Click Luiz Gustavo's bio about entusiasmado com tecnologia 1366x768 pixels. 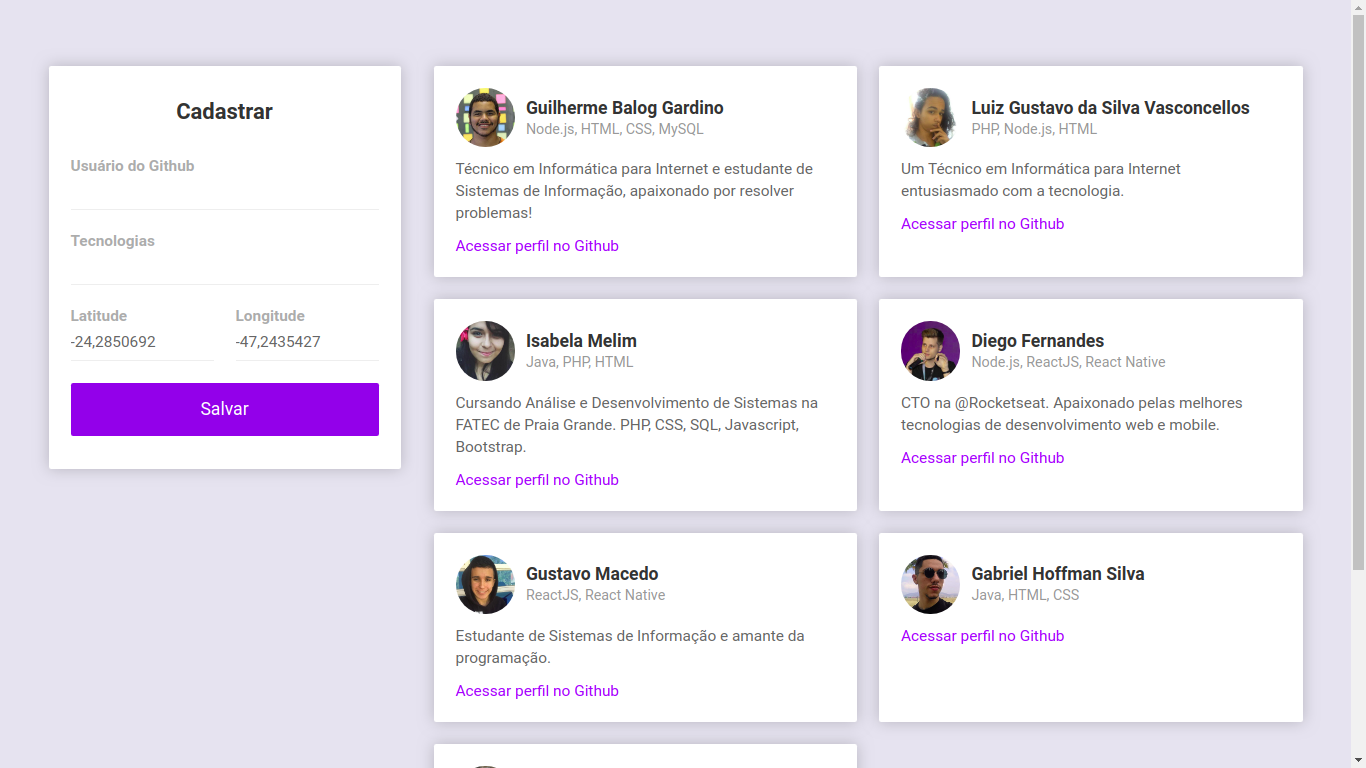[x=1041, y=180]
